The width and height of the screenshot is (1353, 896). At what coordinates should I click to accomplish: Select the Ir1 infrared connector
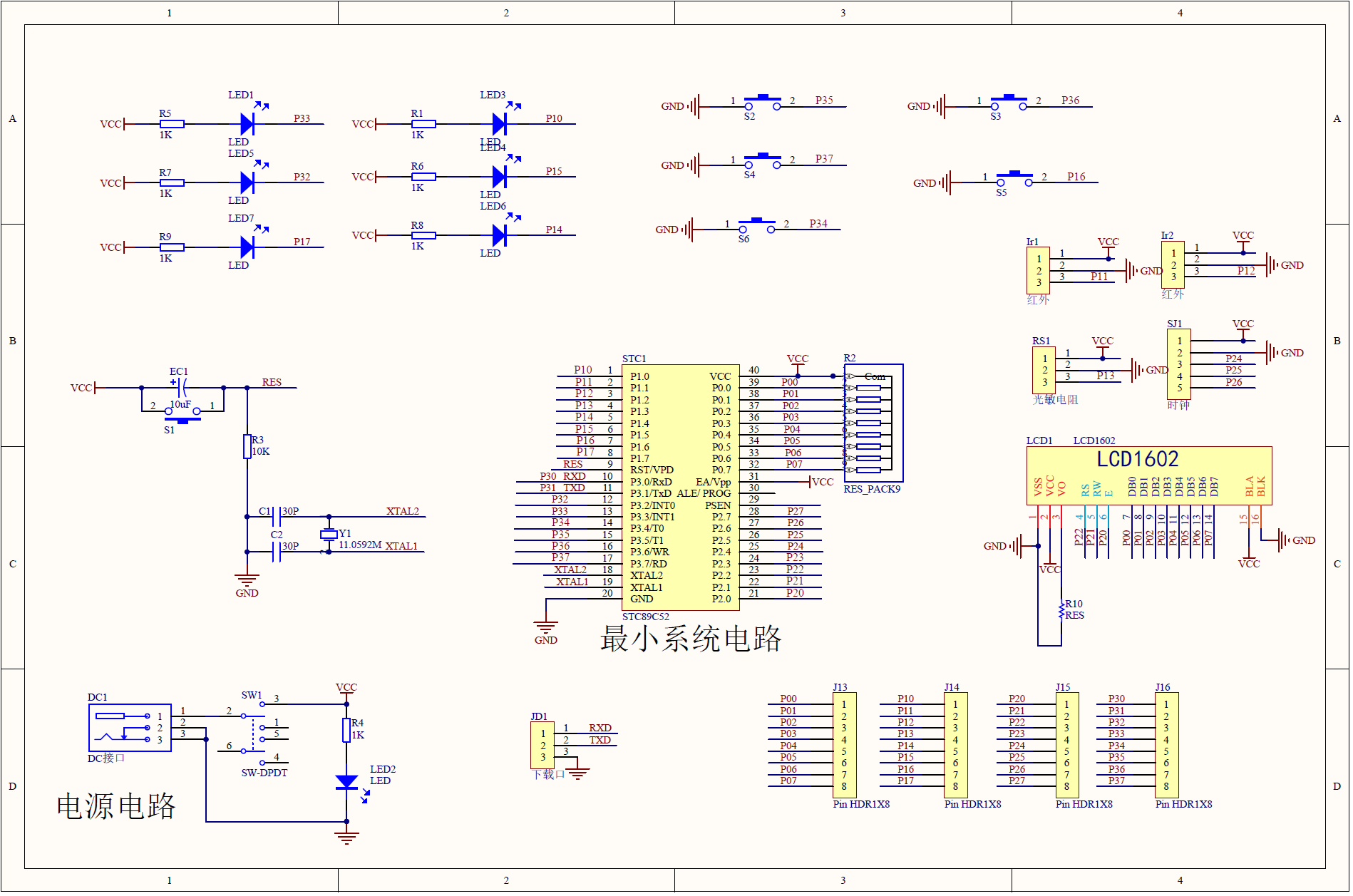[1038, 270]
